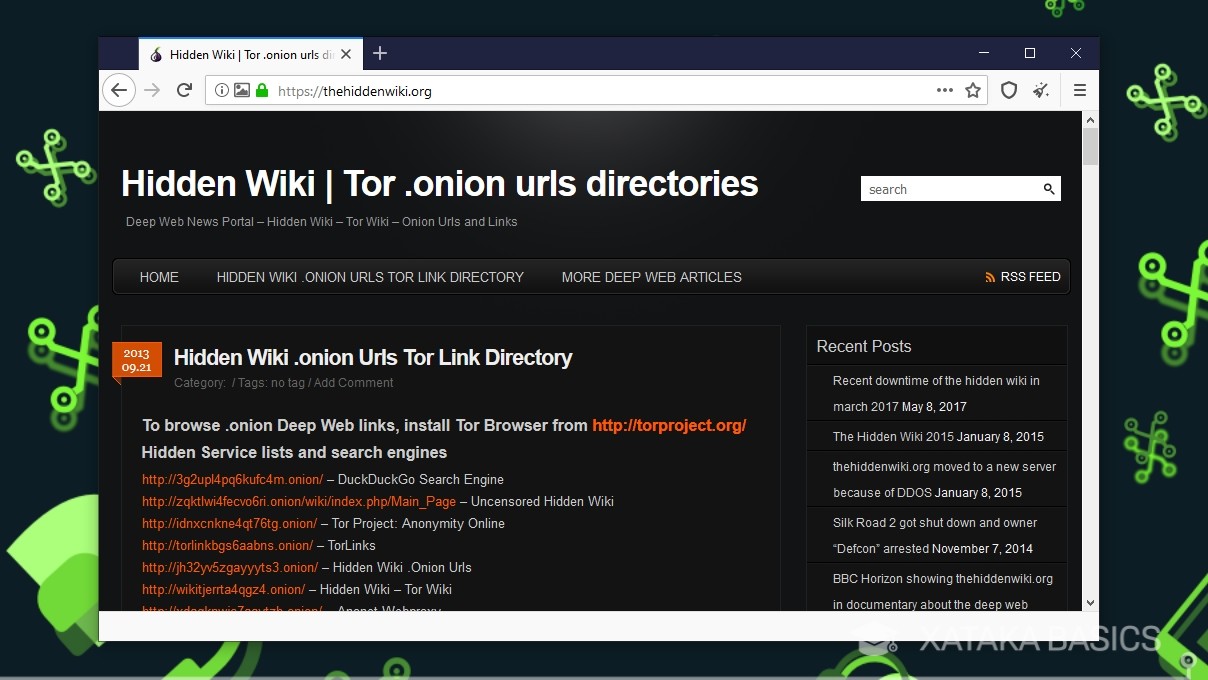
Task: Open a new browser tab
Action: coord(380,54)
